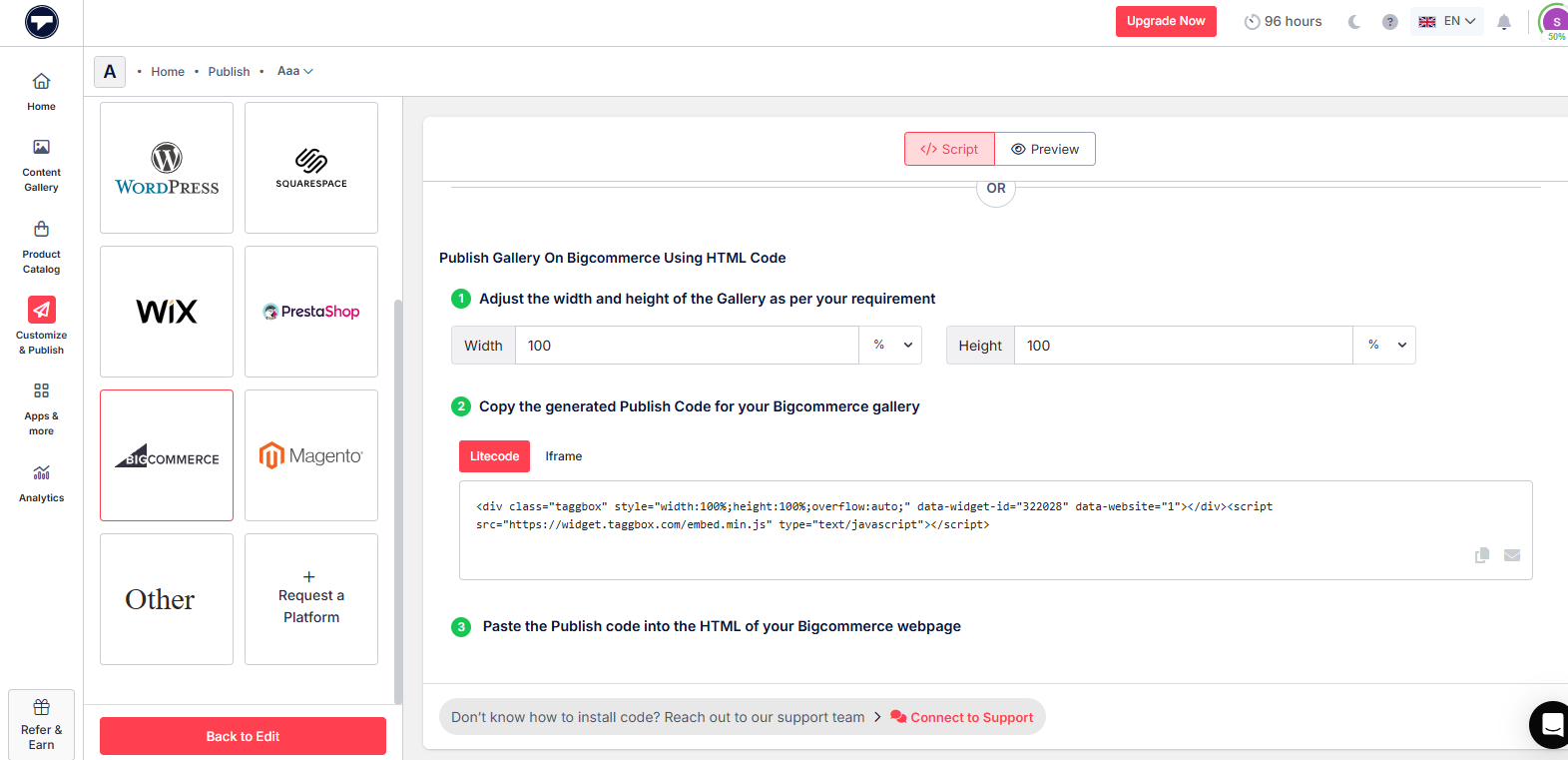Open Content Gallery in the sidebar
The image size is (1568, 760).
coord(41,166)
